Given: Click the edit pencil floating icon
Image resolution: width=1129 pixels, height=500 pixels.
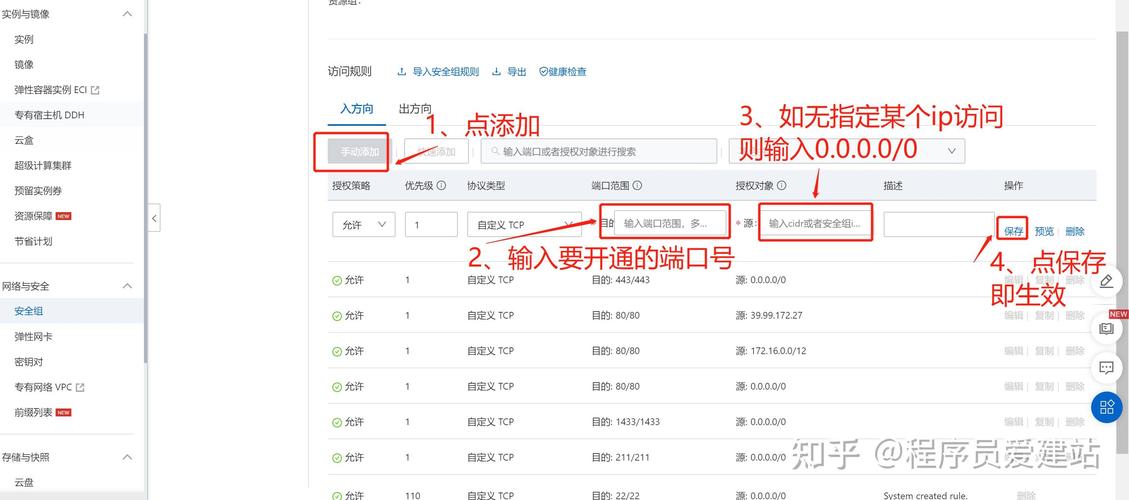Looking at the screenshot, I should (x=1107, y=281).
